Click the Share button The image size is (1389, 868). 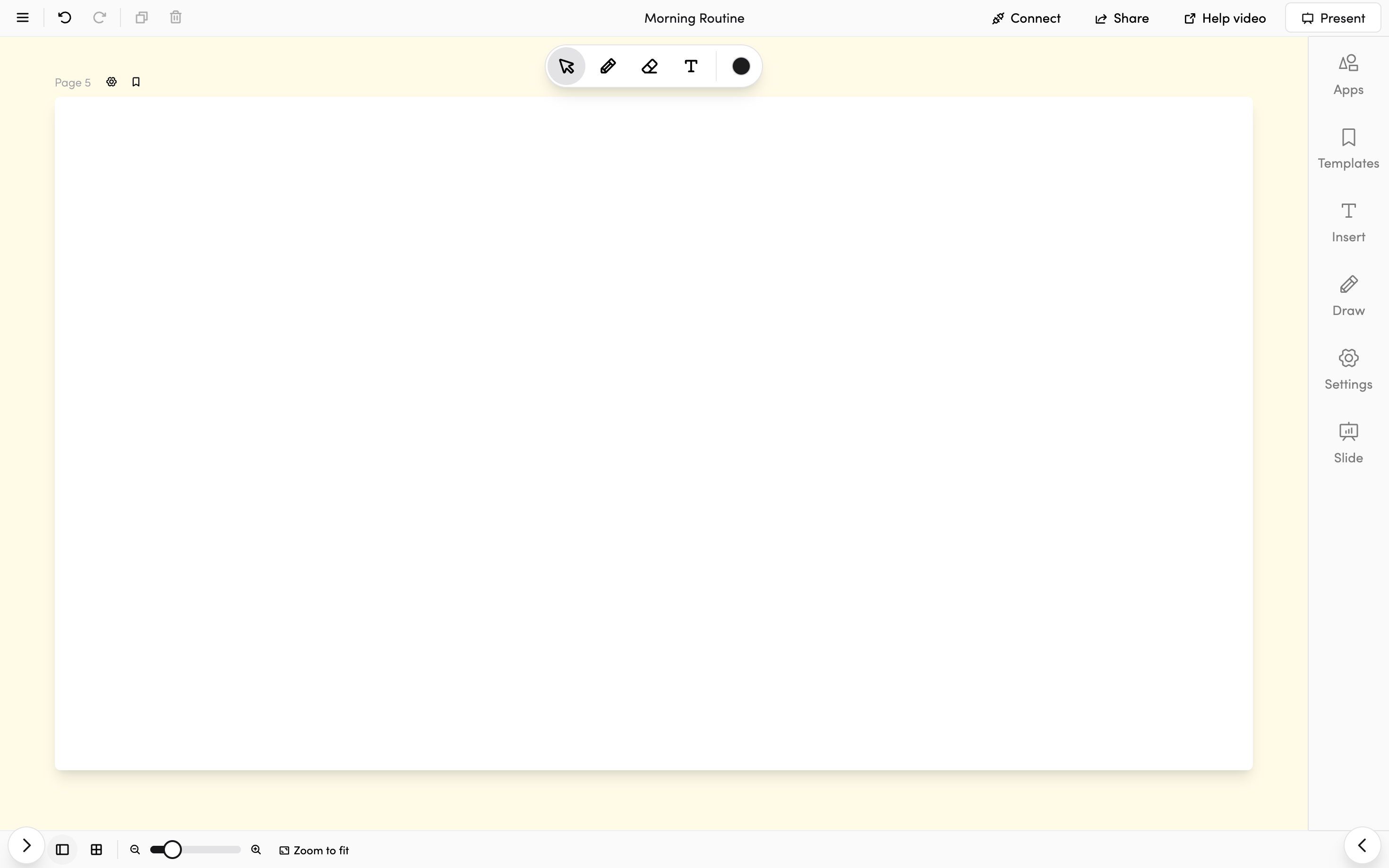point(1122,18)
